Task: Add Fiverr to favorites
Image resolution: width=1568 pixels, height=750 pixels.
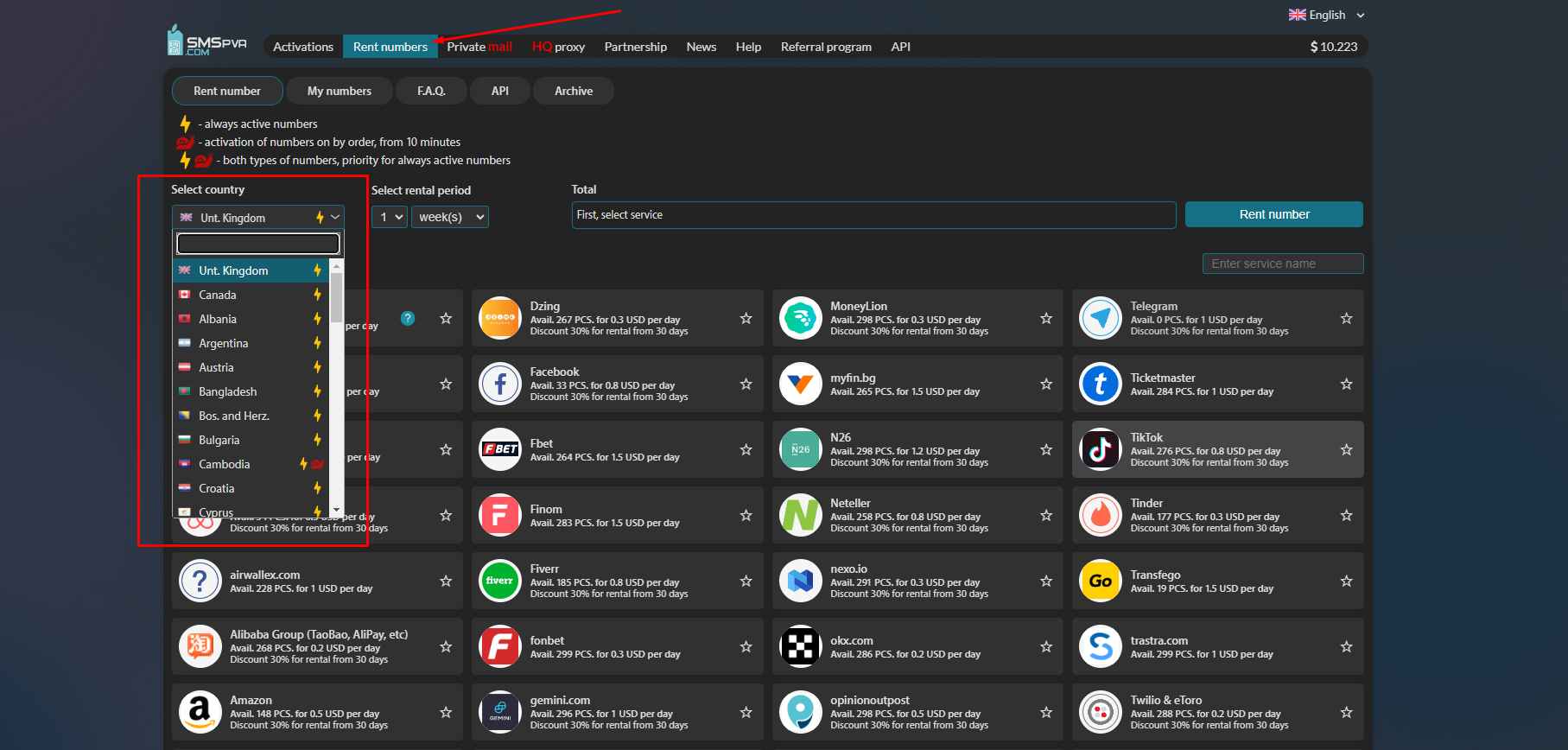Action: click(x=746, y=581)
